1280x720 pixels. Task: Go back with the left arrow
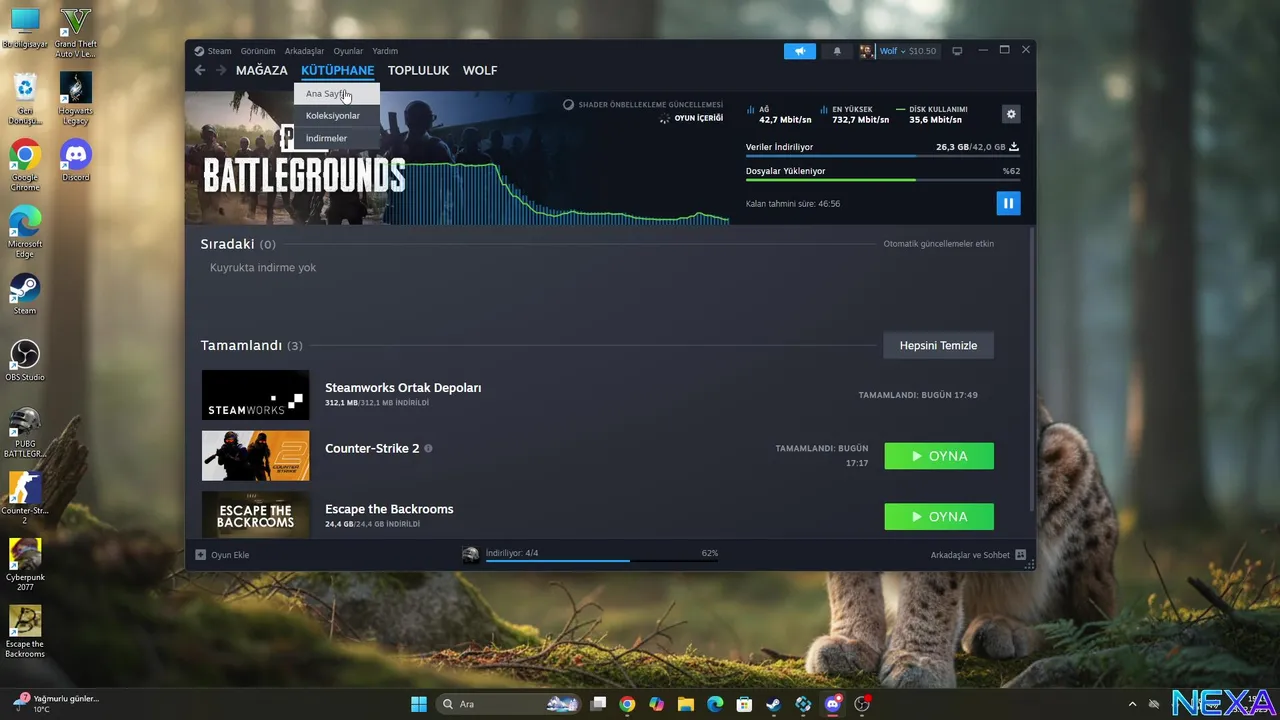pyautogui.click(x=200, y=70)
